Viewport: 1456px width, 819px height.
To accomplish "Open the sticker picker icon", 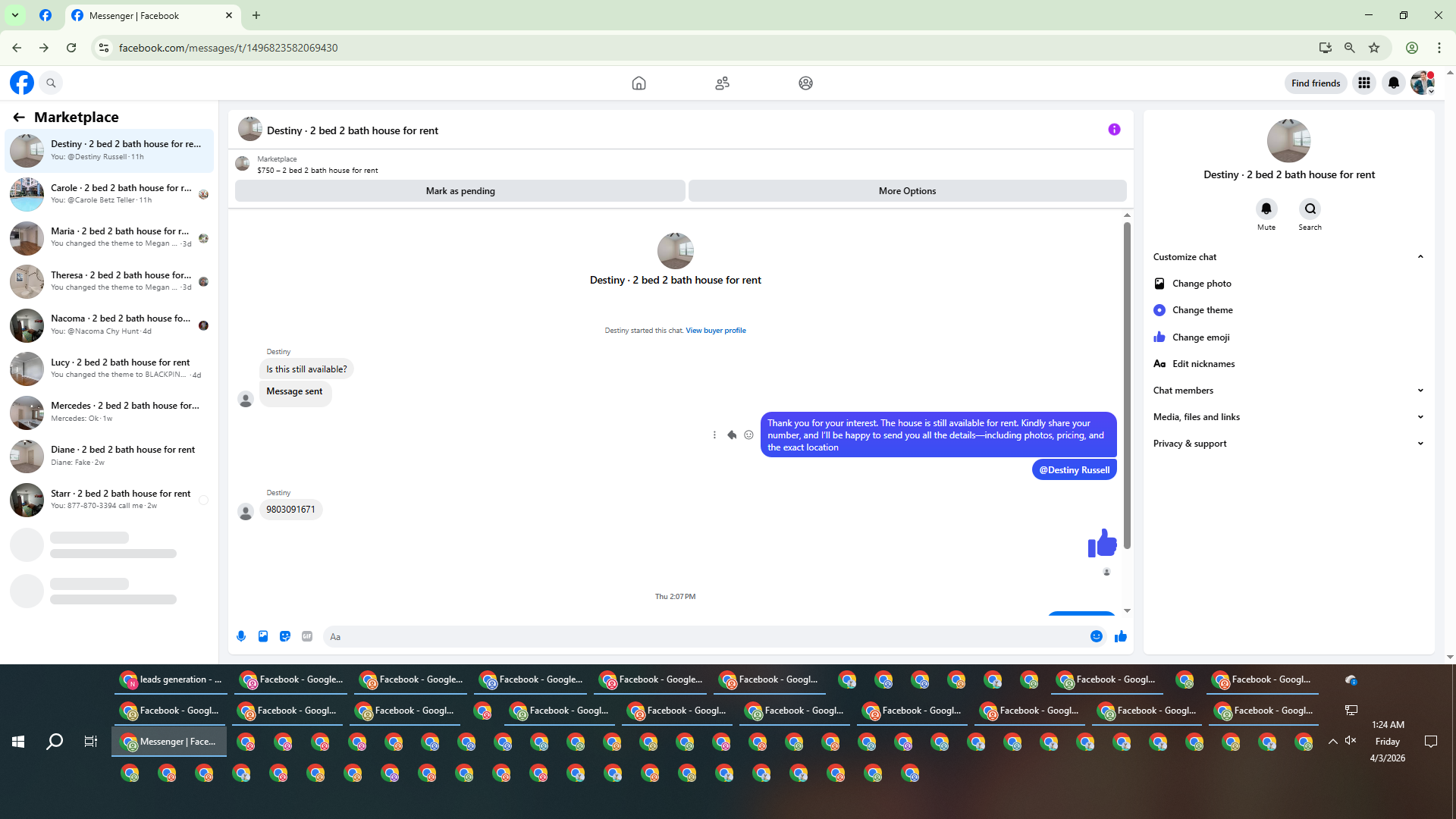I will [x=285, y=636].
